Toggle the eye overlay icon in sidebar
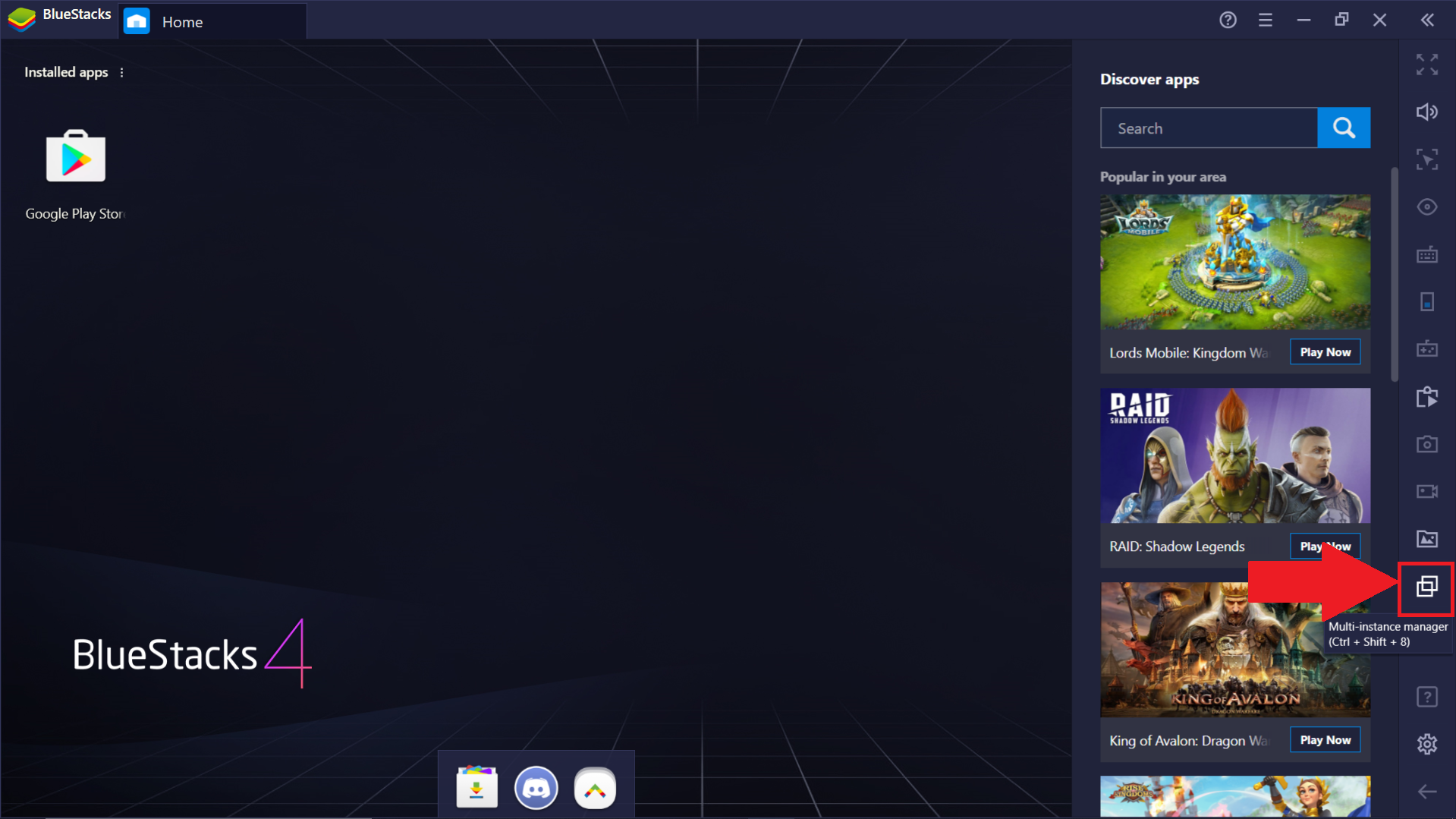This screenshot has width=1456, height=819. click(x=1426, y=207)
